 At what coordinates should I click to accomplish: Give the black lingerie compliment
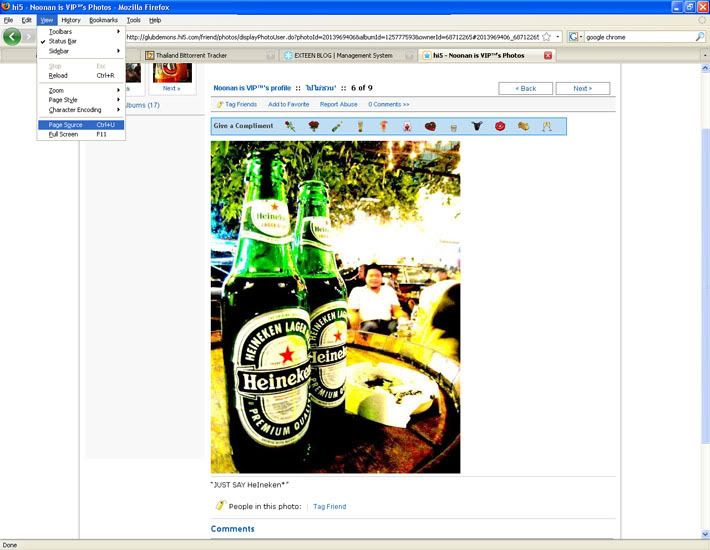click(477, 126)
